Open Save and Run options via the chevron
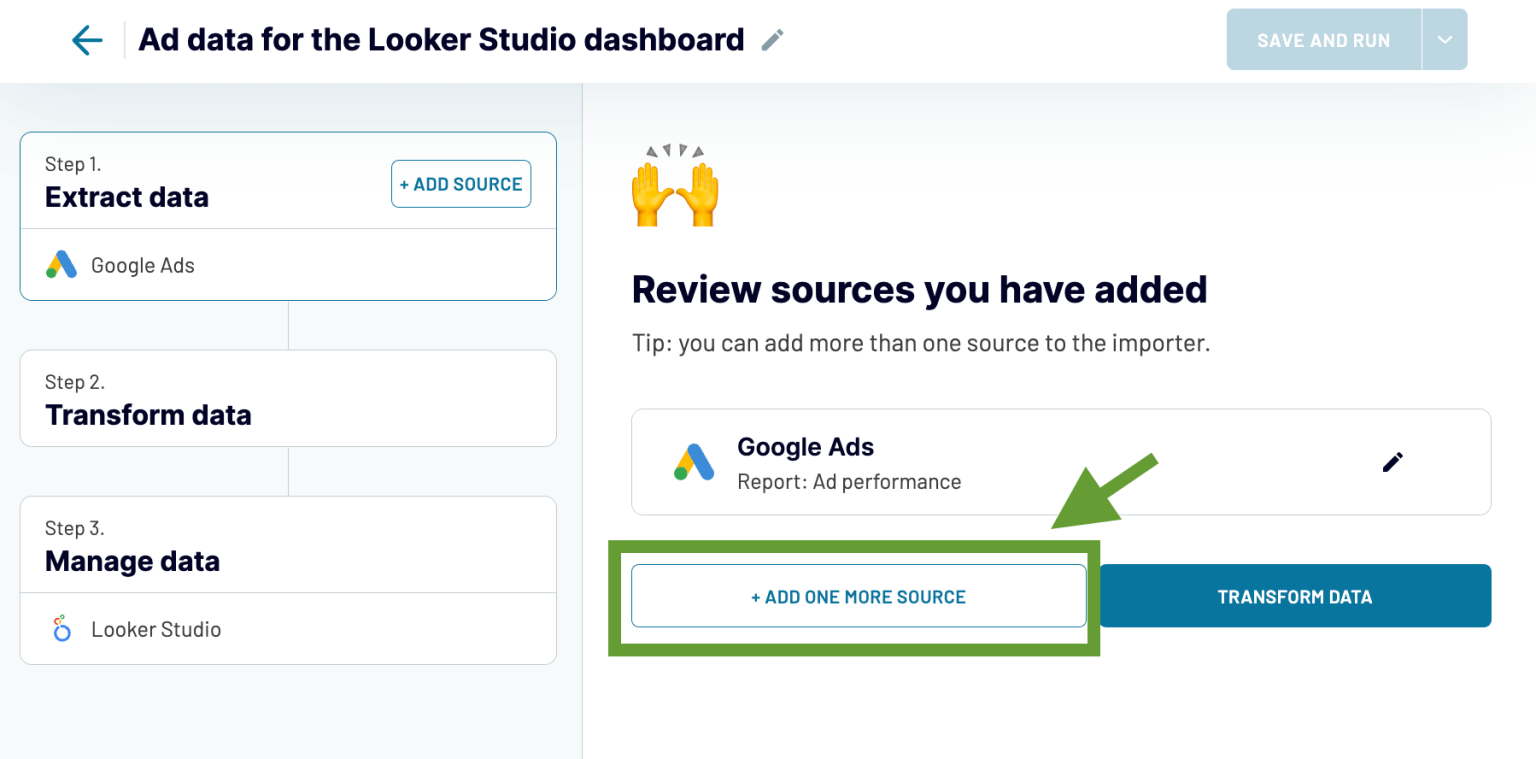1536x759 pixels. (x=1446, y=39)
